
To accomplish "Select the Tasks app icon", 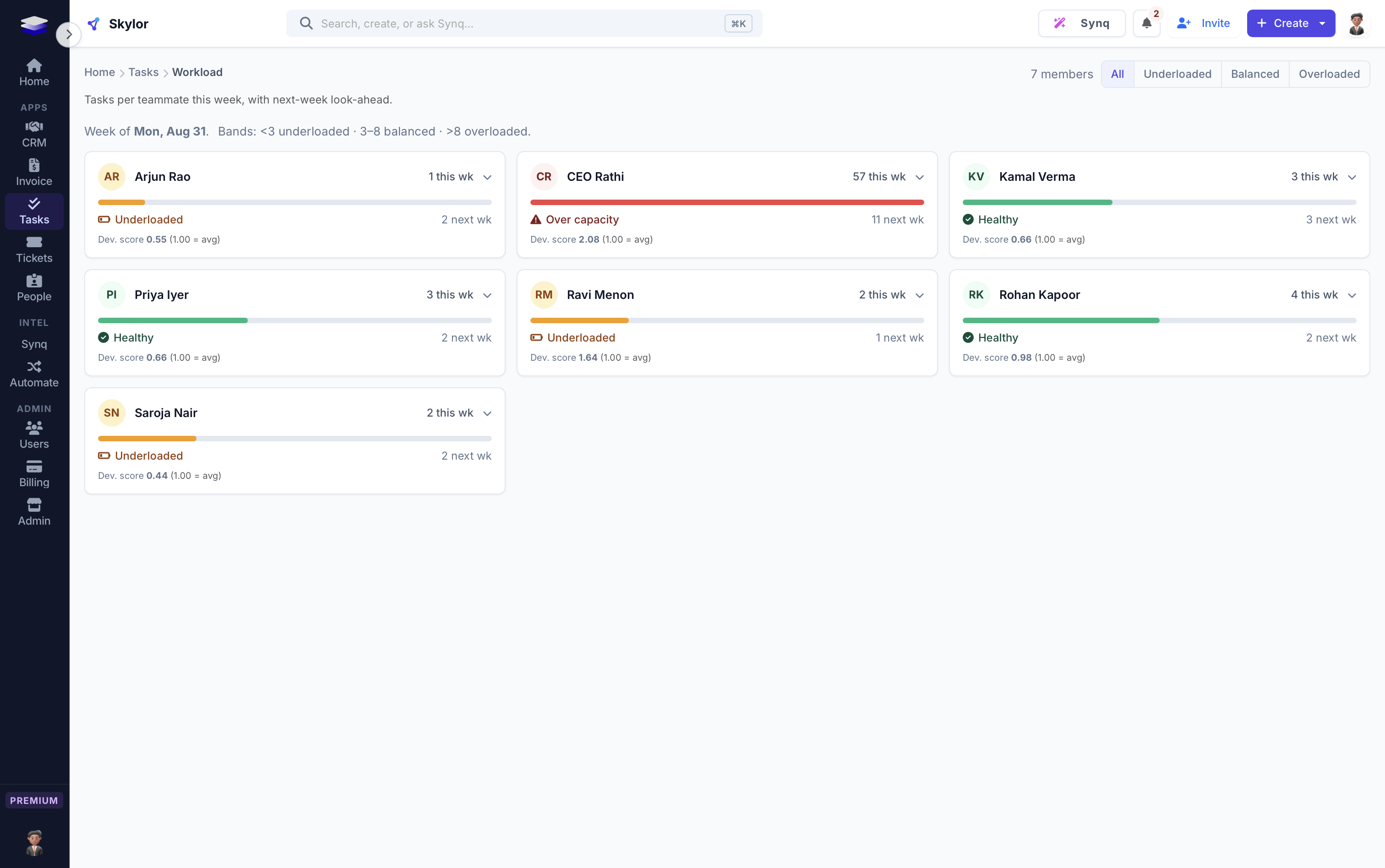I will point(34,211).
